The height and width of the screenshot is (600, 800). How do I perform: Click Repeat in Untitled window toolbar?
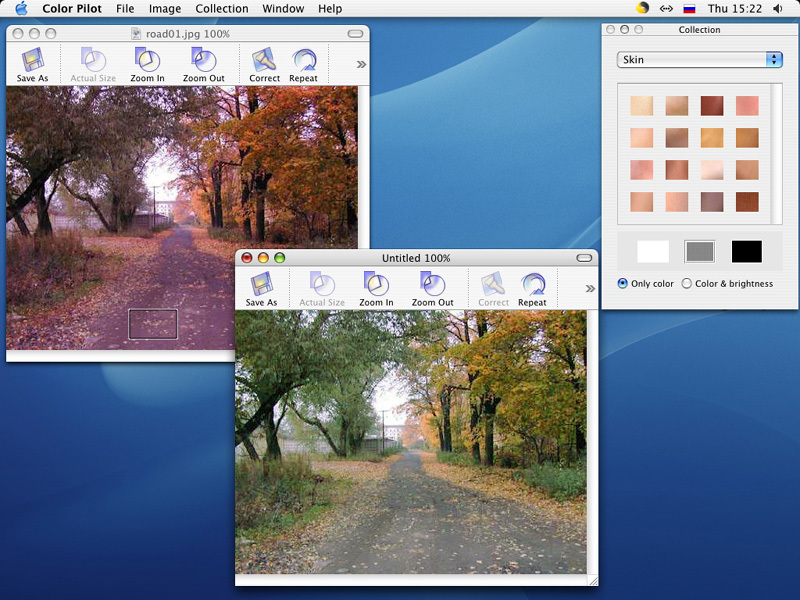pyautogui.click(x=532, y=289)
